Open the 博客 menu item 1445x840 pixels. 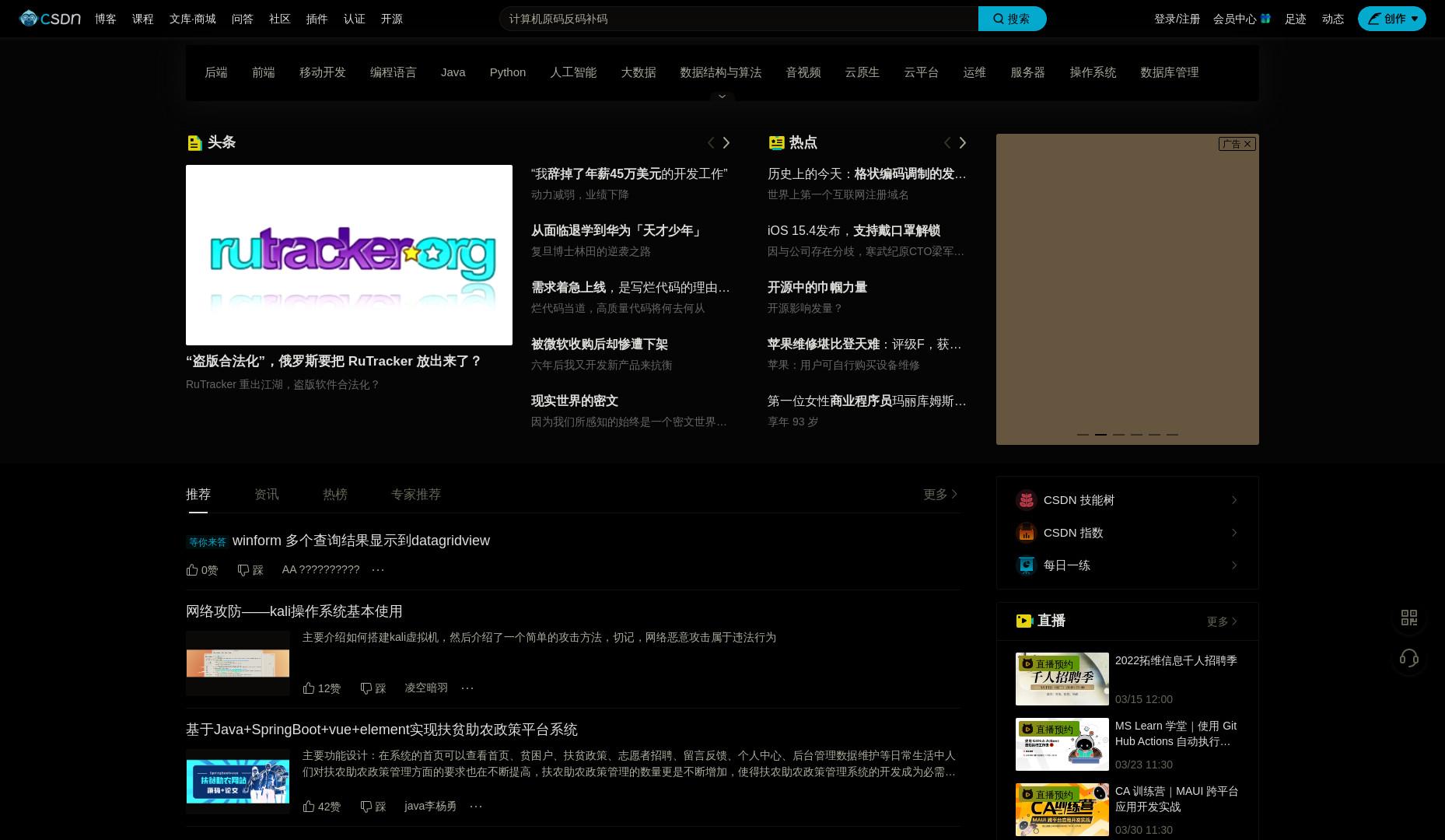(x=106, y=19)
